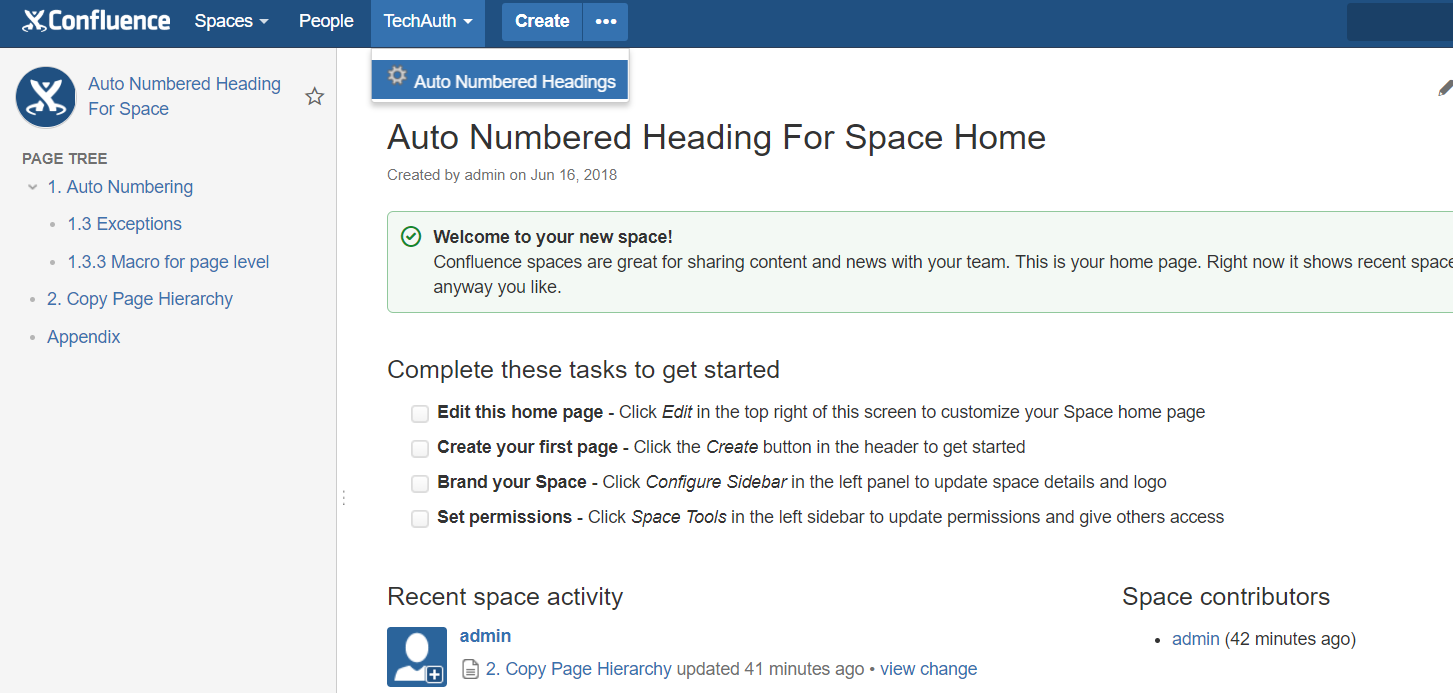Click the gear icon in Auto Numbered Headings item
Viewport: 1453px width, 693px height.
(x=397, y=75)
